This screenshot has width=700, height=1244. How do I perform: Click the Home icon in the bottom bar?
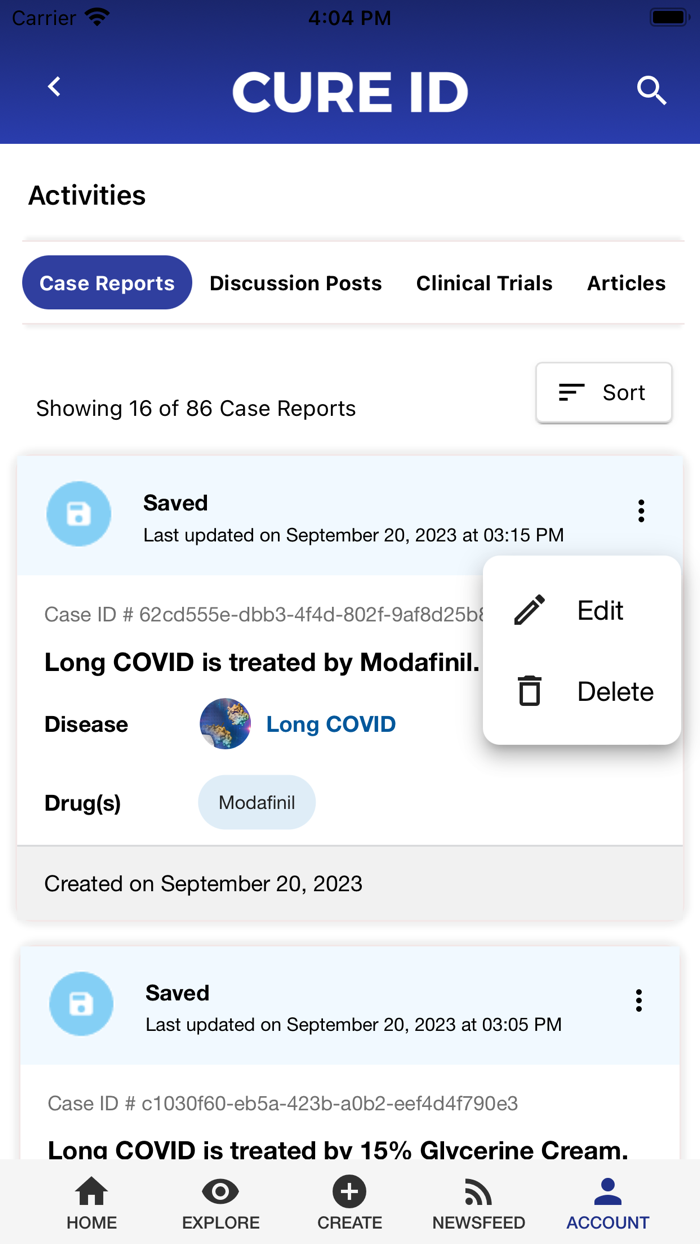(x=91, y=1192)
